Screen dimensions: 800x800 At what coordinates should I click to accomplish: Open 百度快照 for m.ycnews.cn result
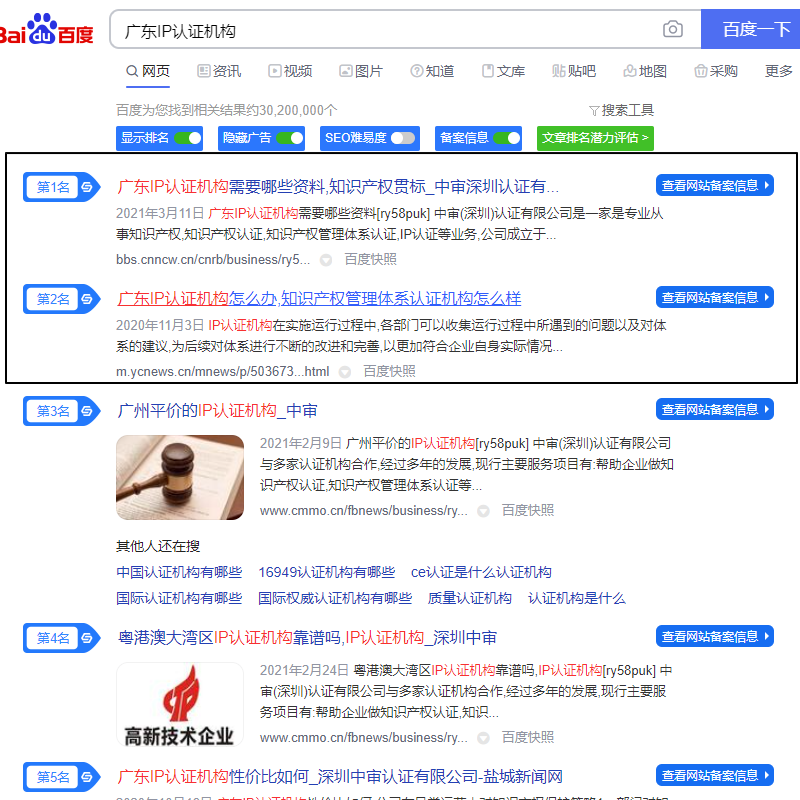pyautogui.click(x=389, y=371)
